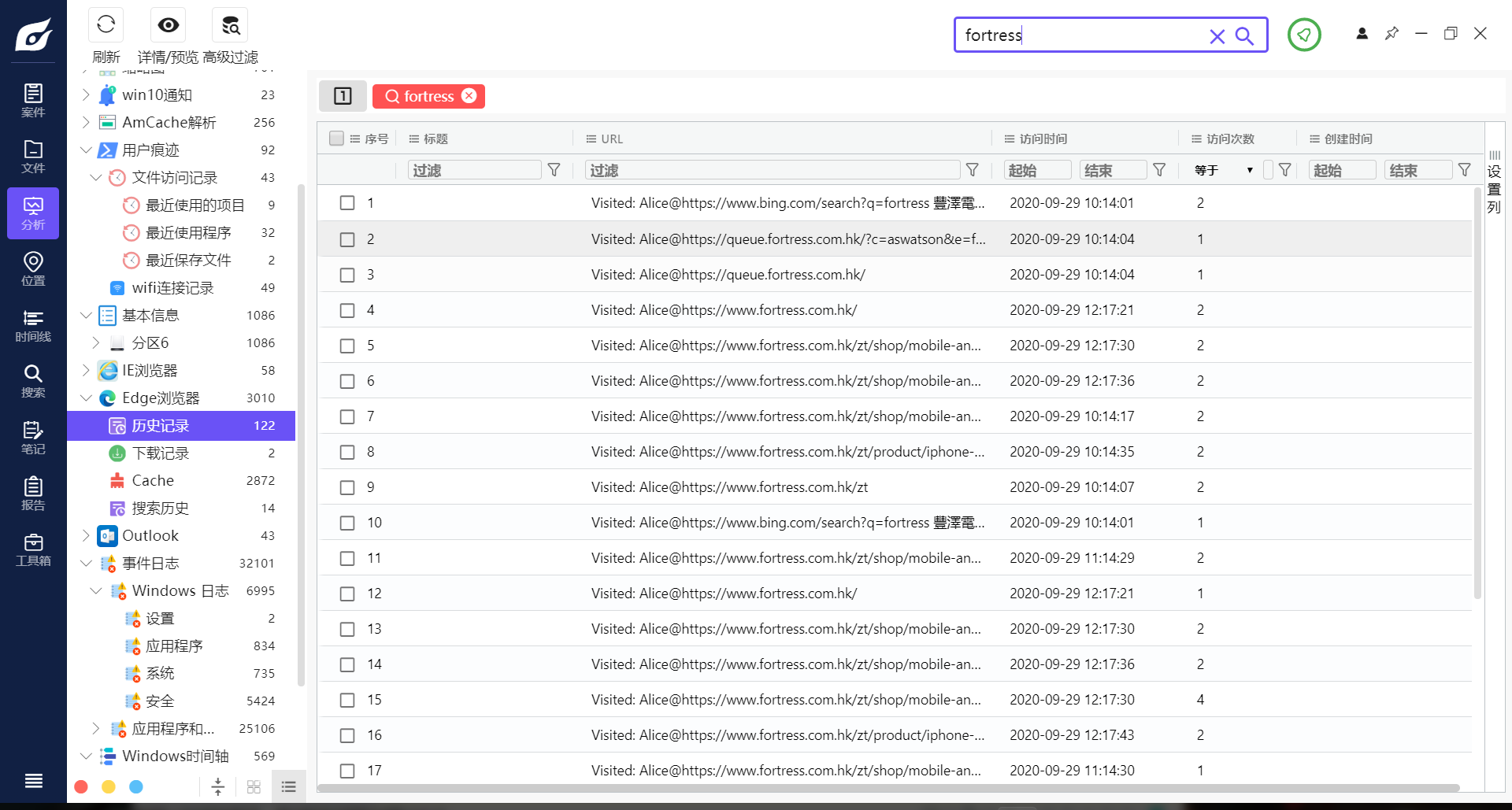The width and height of the screenshot is (1512, 810).
Task: Click the hamburger menu icon at sidebar bottom
Action: tap(33, 781)
